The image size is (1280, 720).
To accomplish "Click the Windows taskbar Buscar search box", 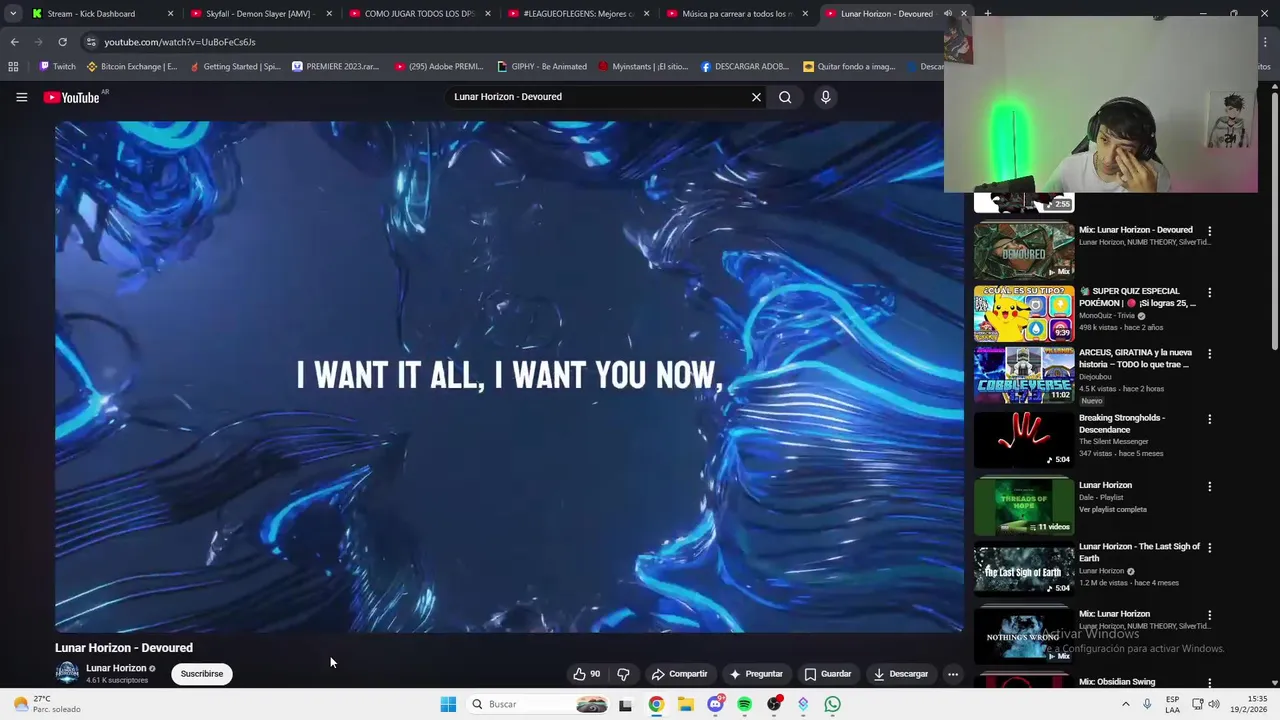I will [538, 704].
